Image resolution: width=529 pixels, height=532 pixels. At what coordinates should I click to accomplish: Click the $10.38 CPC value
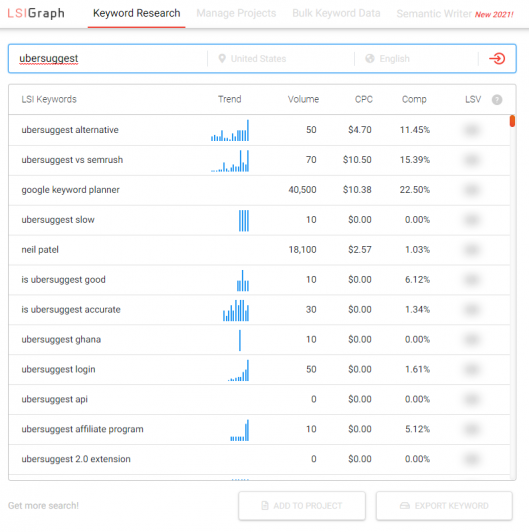[x=357, y=190]
